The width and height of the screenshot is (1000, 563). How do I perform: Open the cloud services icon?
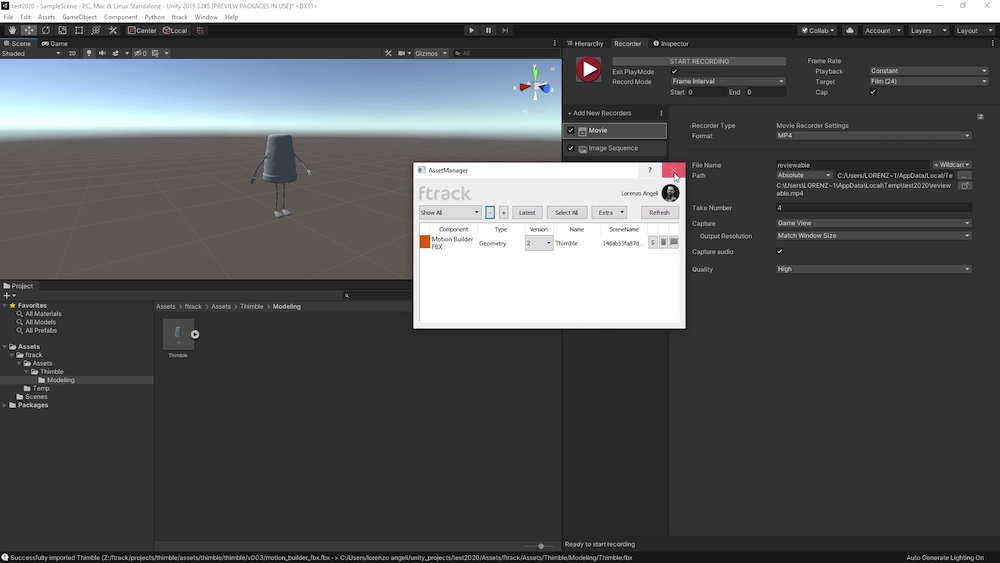point(850,30)
